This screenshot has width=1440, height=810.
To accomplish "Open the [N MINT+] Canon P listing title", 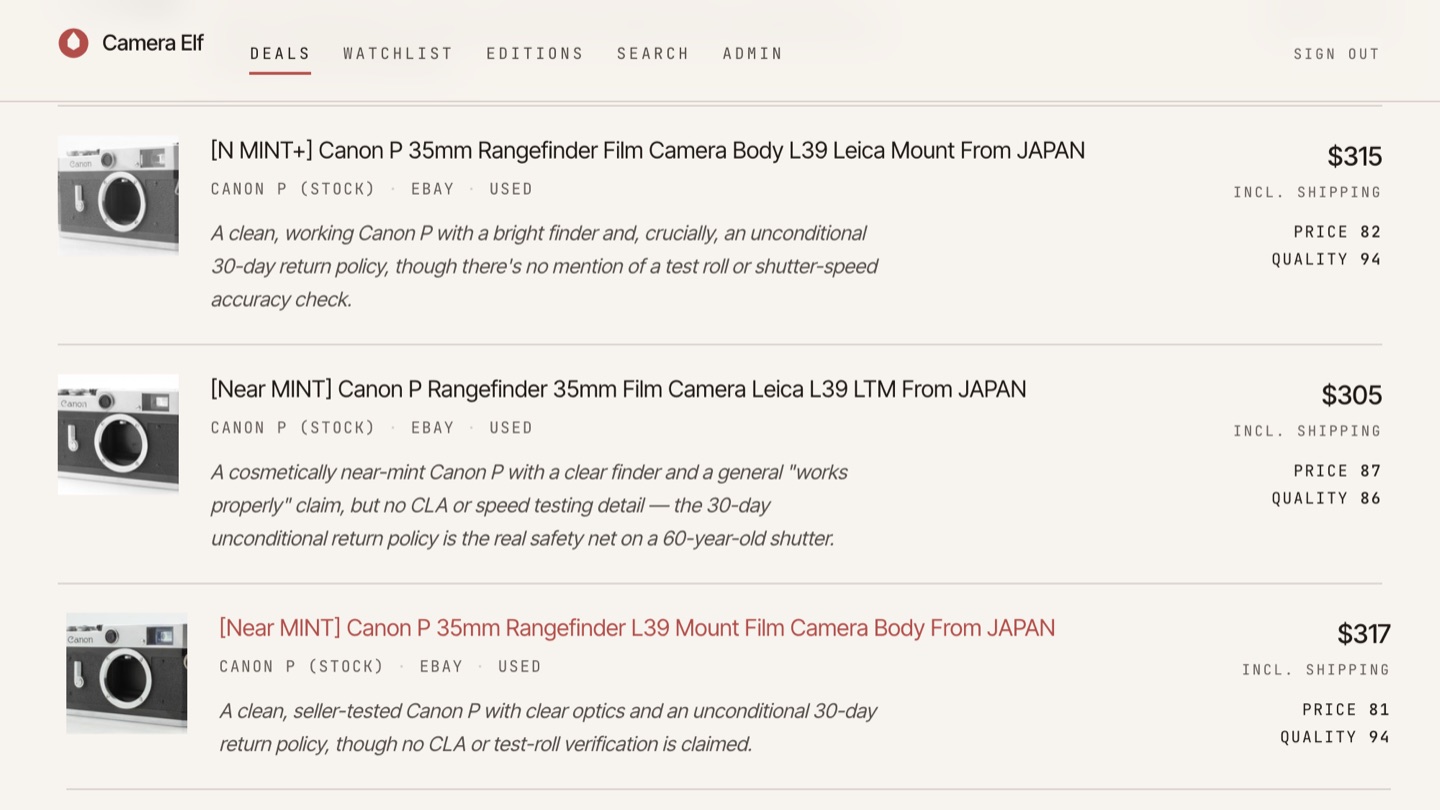I will pos(648,151).
